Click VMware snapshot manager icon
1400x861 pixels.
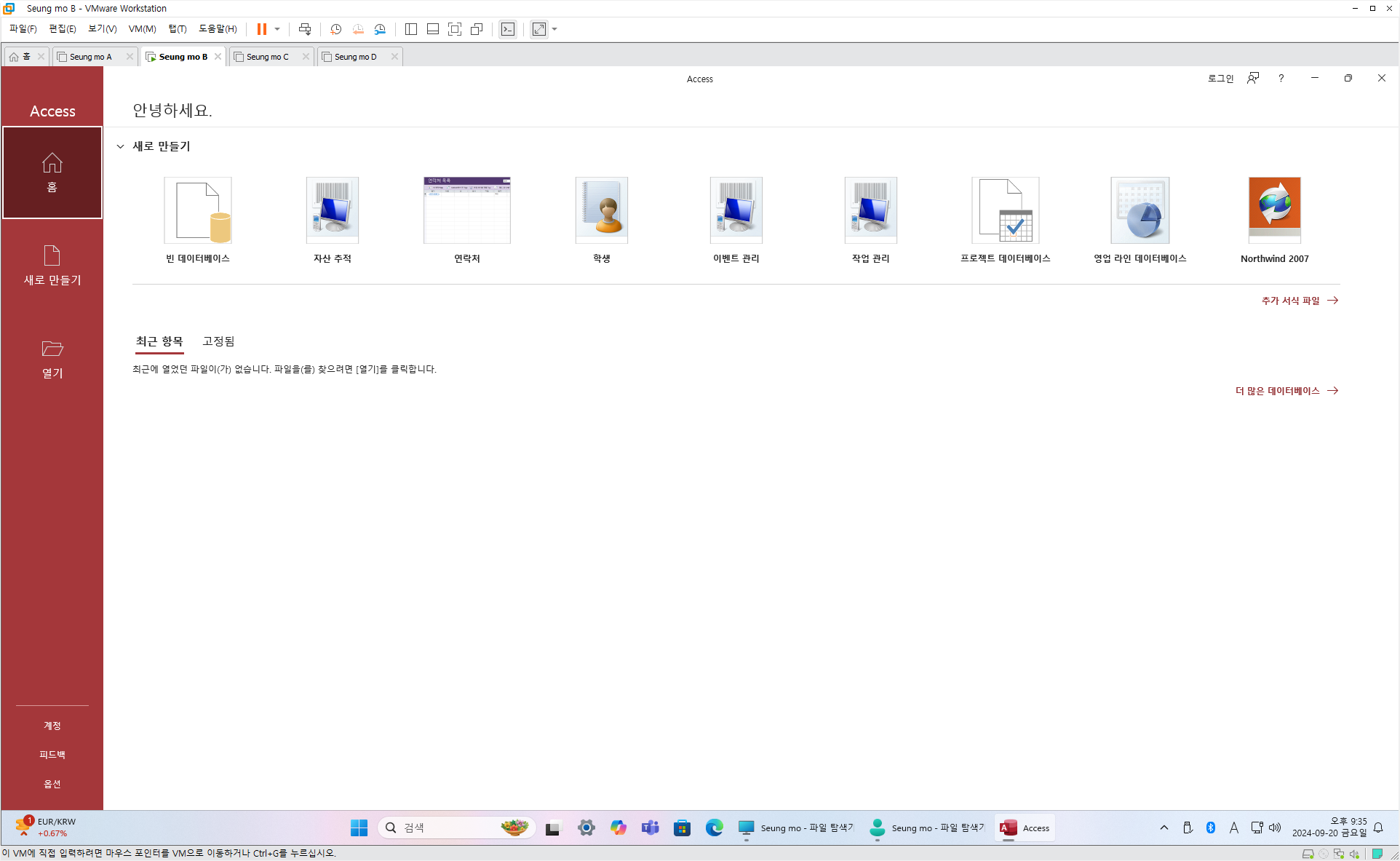coord(380,29)
